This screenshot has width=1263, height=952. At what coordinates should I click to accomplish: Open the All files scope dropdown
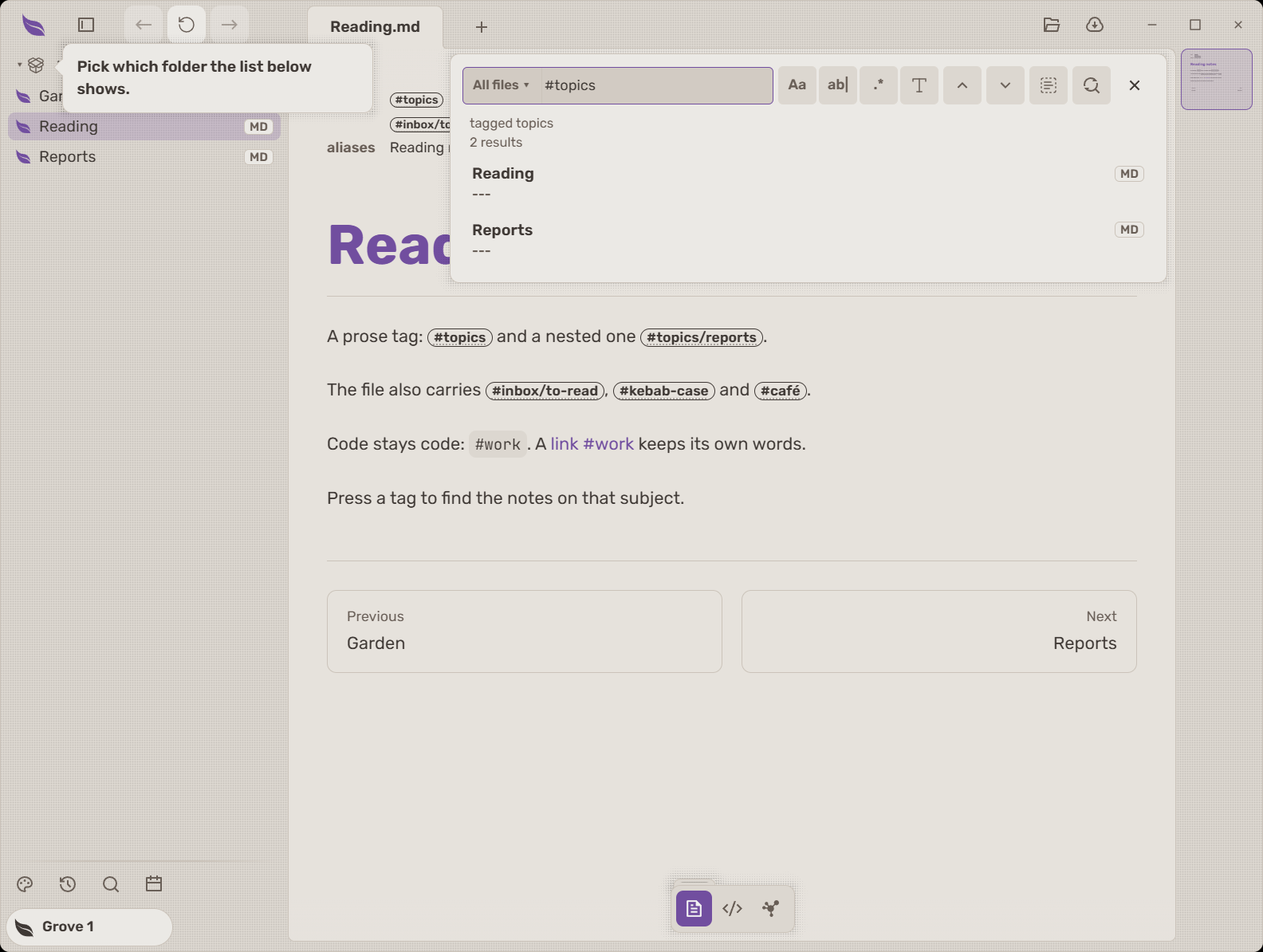[x=501, y=85]
